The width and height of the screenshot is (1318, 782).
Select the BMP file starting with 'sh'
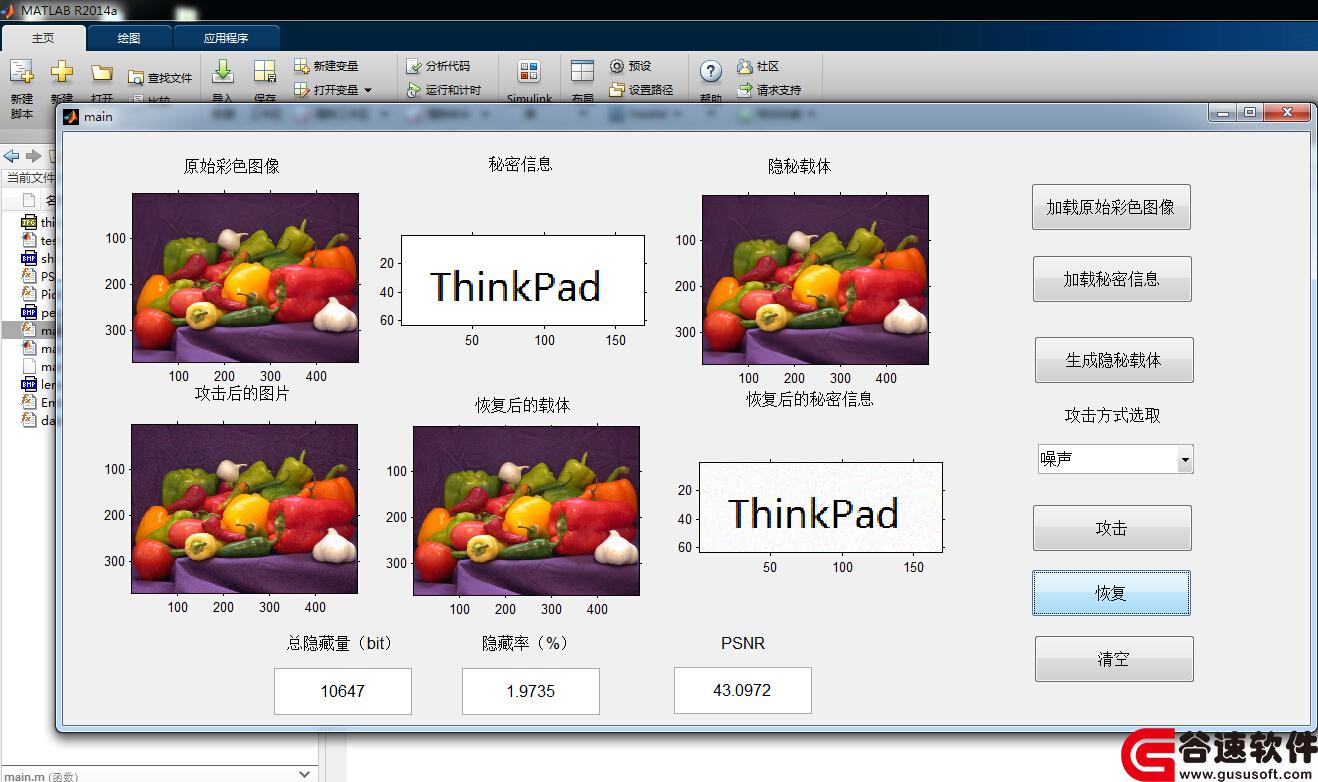click(38, 258)
